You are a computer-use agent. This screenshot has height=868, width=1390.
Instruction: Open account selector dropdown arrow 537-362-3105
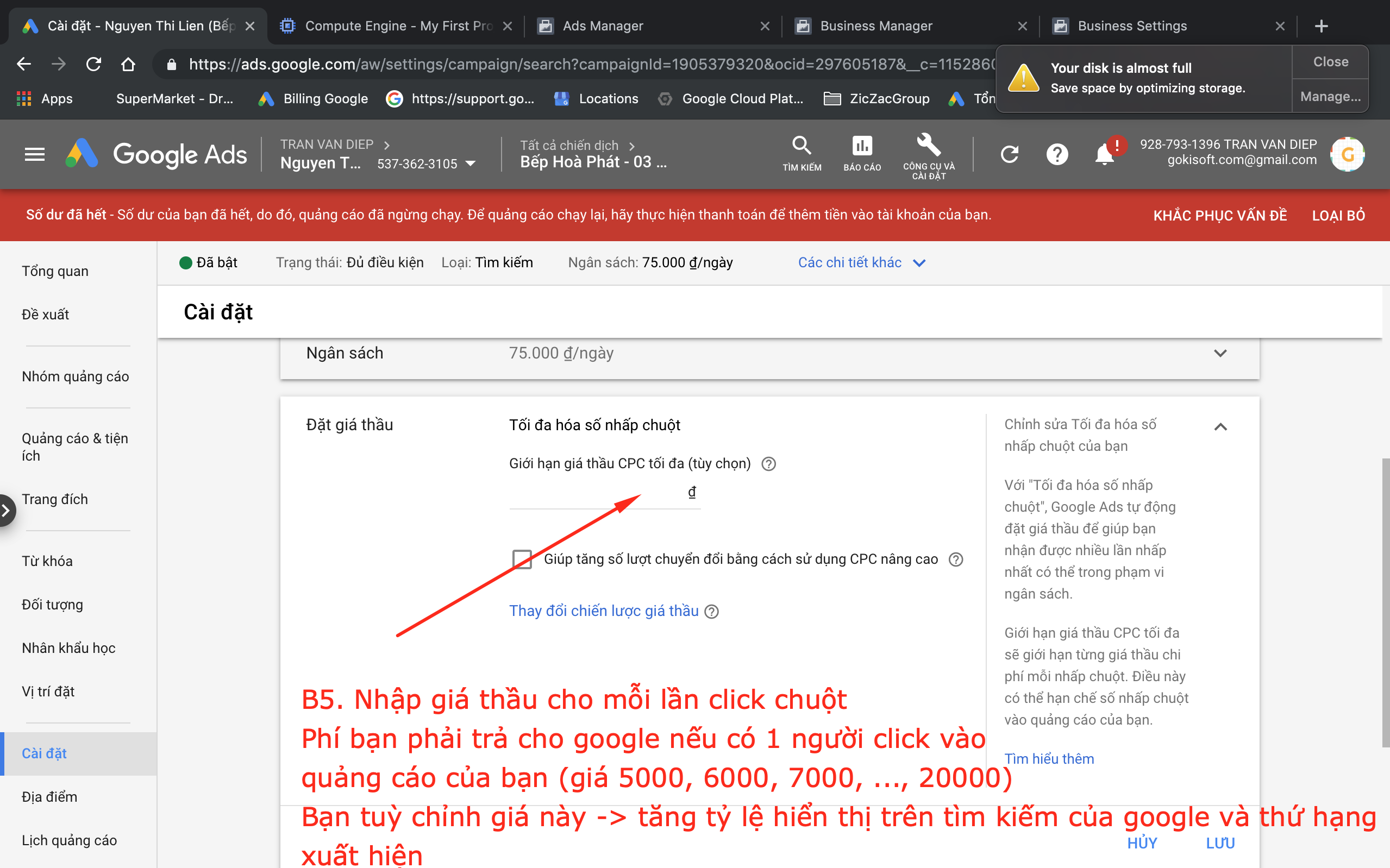(x=470, y=163)
